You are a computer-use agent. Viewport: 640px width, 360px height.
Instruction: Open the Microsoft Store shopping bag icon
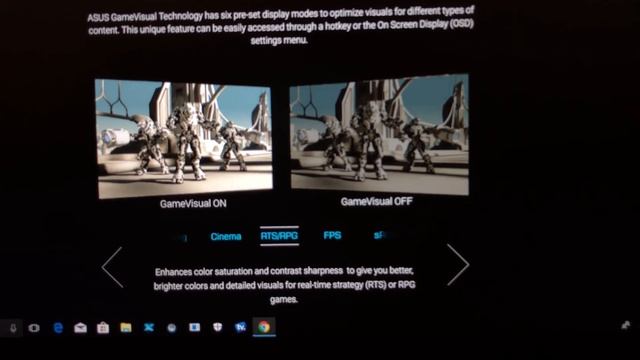pos(103,327)
